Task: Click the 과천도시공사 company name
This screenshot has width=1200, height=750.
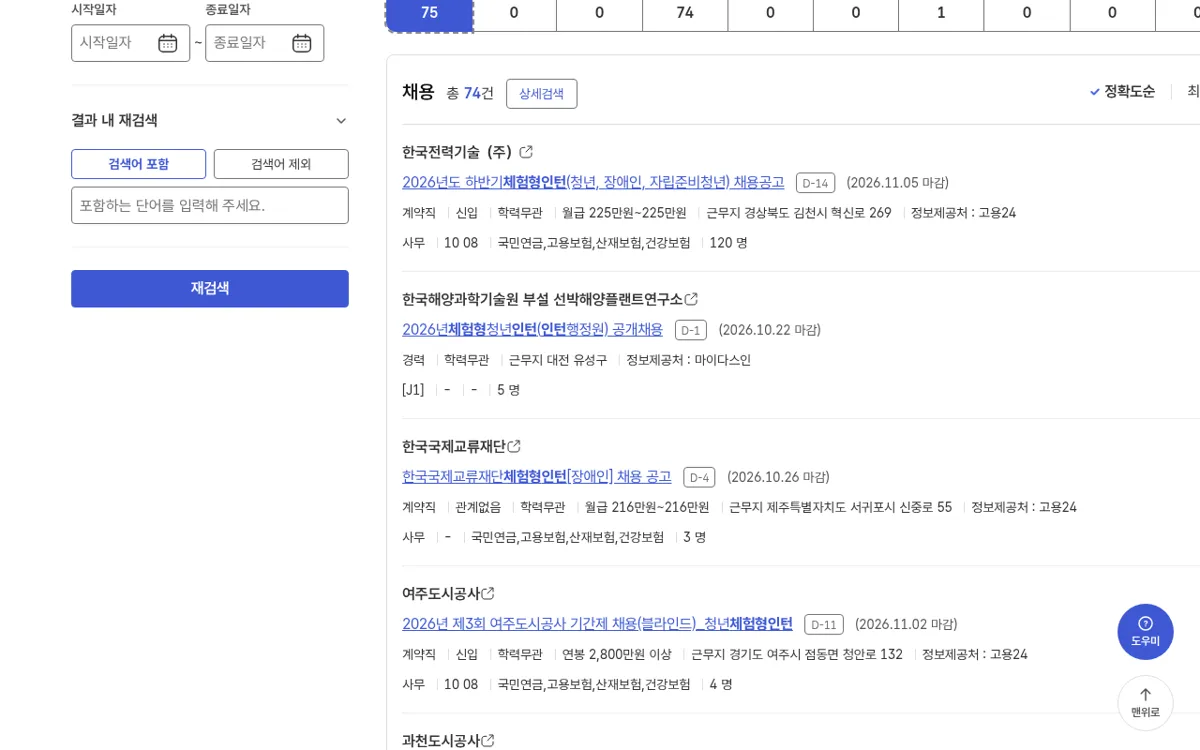Action: point(441,740)
